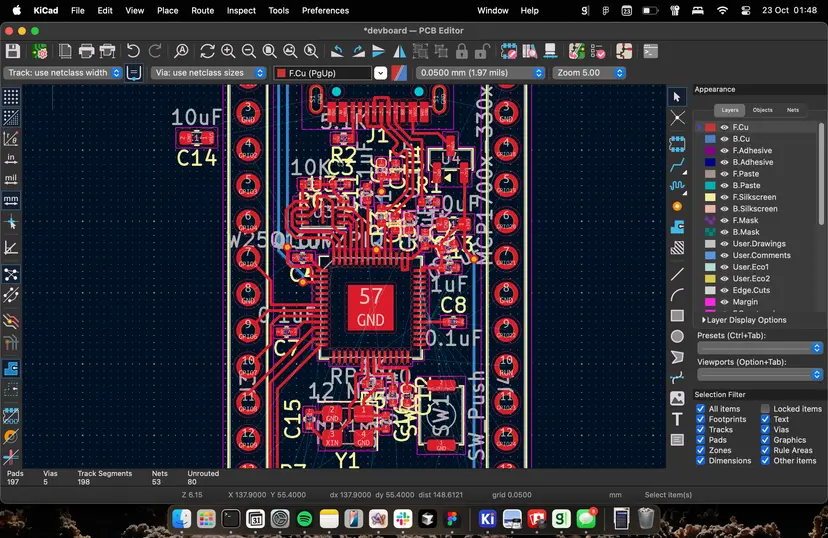
Task: Open the Presets dropdown
Action: click(x=760, y=348)
